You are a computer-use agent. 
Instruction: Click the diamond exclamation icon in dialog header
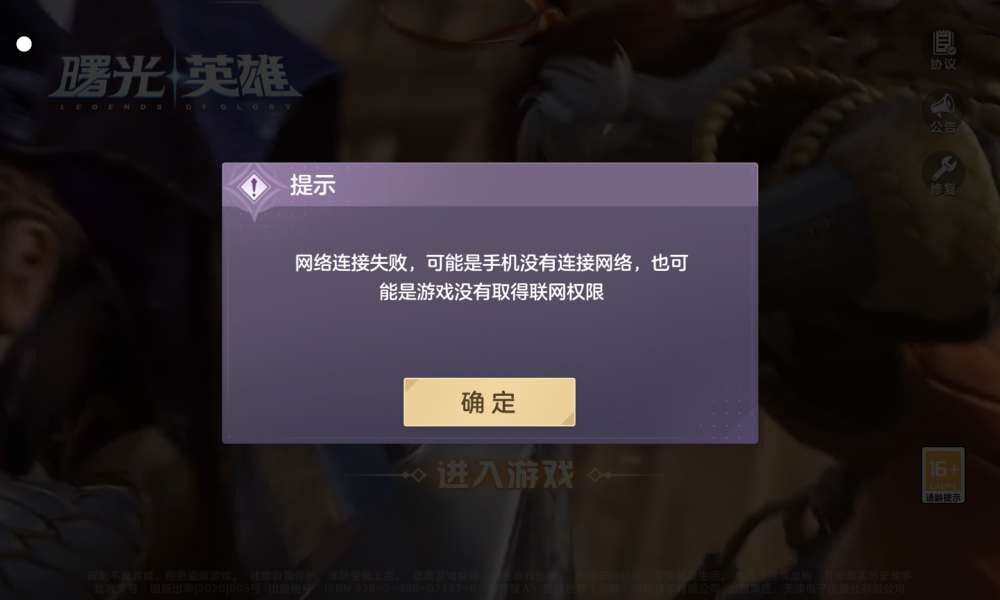pos(254,187)
